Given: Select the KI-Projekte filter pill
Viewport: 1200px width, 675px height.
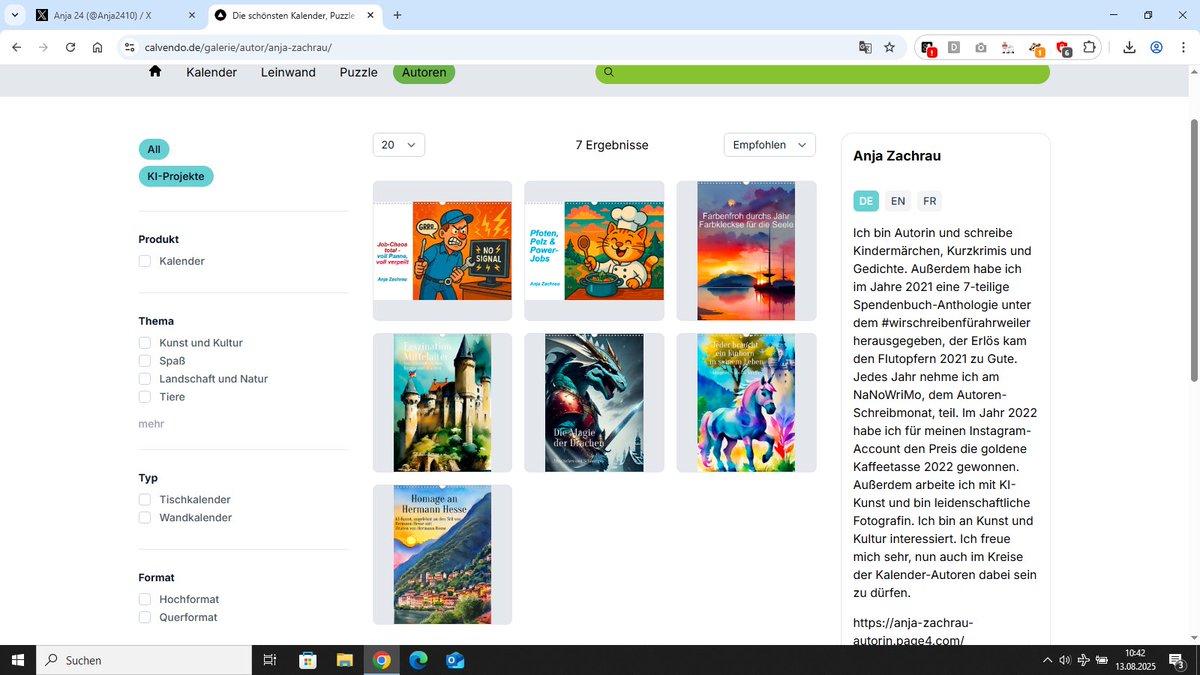Looking at the screenshot, I should (x=176, y=176).
